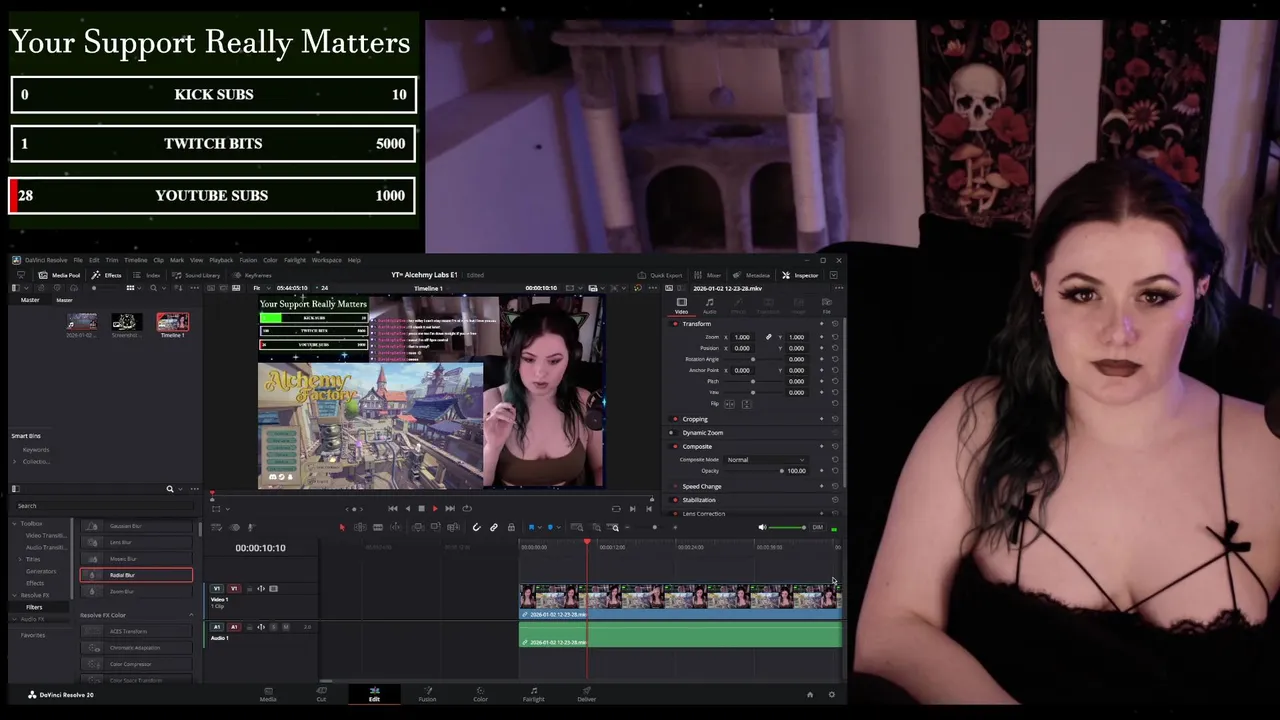Image resolution: width=1280 pixels, height=720 pixels.
Task: Select the Video tab in Inspector
Action: click(681, 305)
